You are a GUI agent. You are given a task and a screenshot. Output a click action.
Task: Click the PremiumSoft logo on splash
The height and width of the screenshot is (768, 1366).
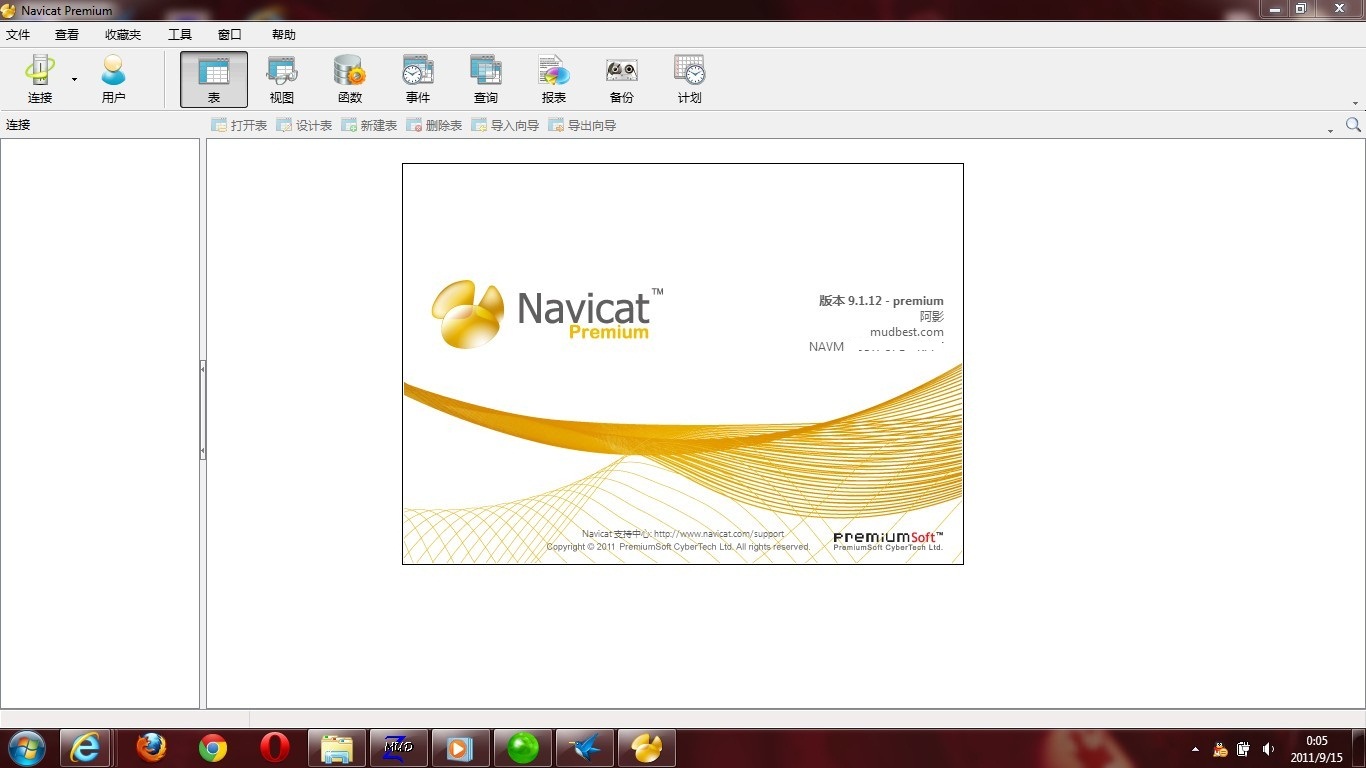pos(888,541)
